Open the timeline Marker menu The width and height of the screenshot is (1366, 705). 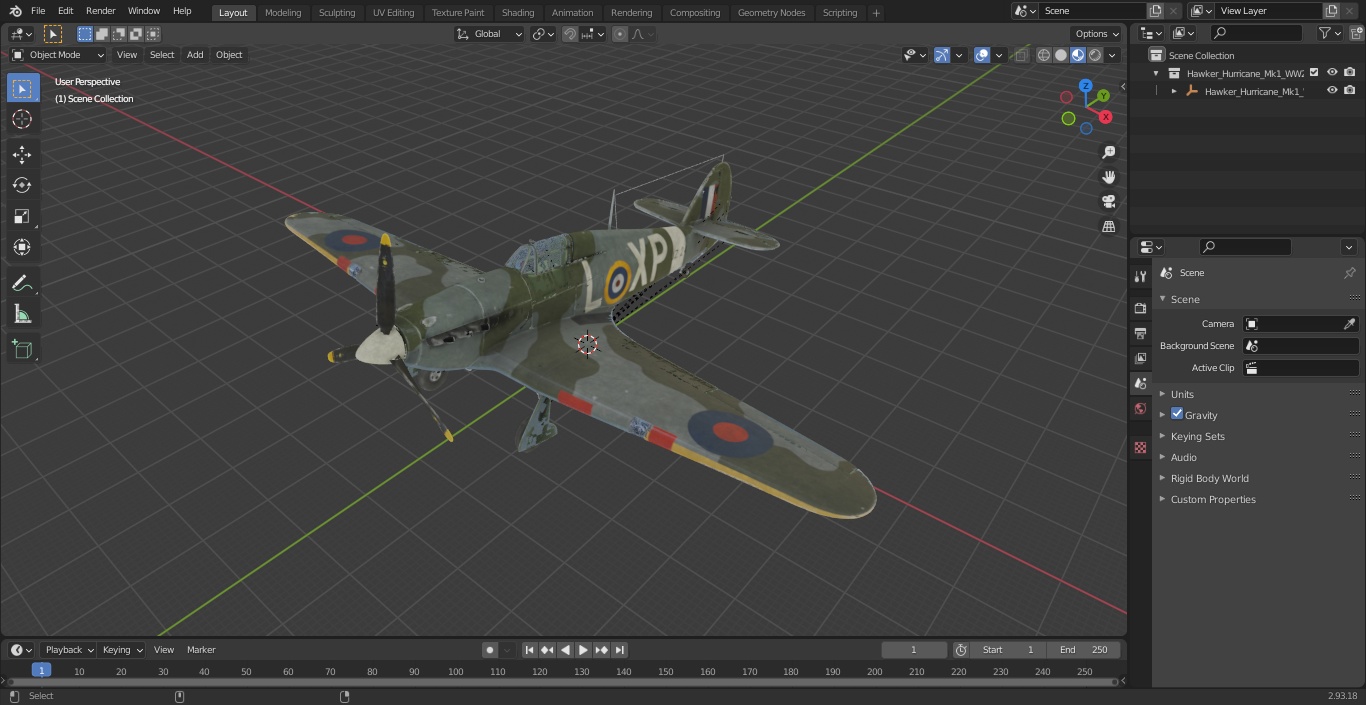(201, 650)
